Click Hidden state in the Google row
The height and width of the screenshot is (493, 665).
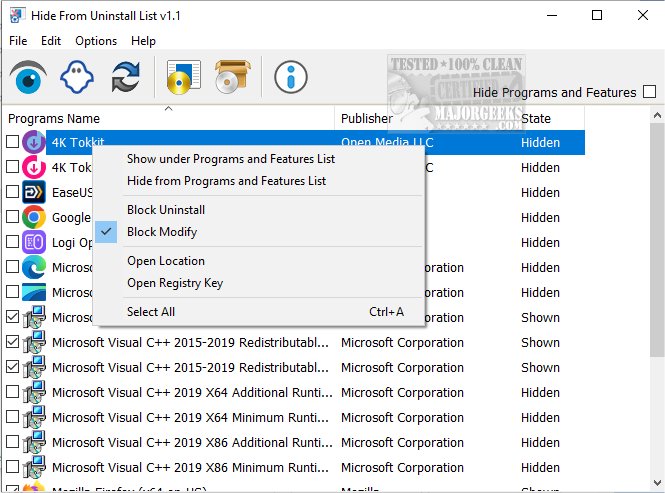pyautogui.click(x=540, y=217)
